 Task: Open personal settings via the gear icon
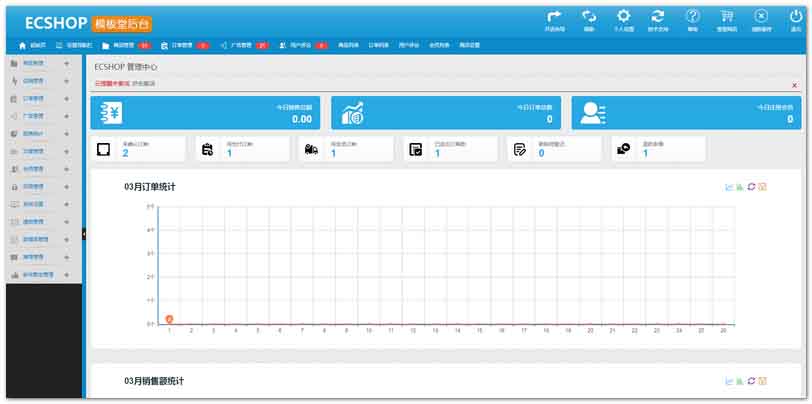coord(624,16)
